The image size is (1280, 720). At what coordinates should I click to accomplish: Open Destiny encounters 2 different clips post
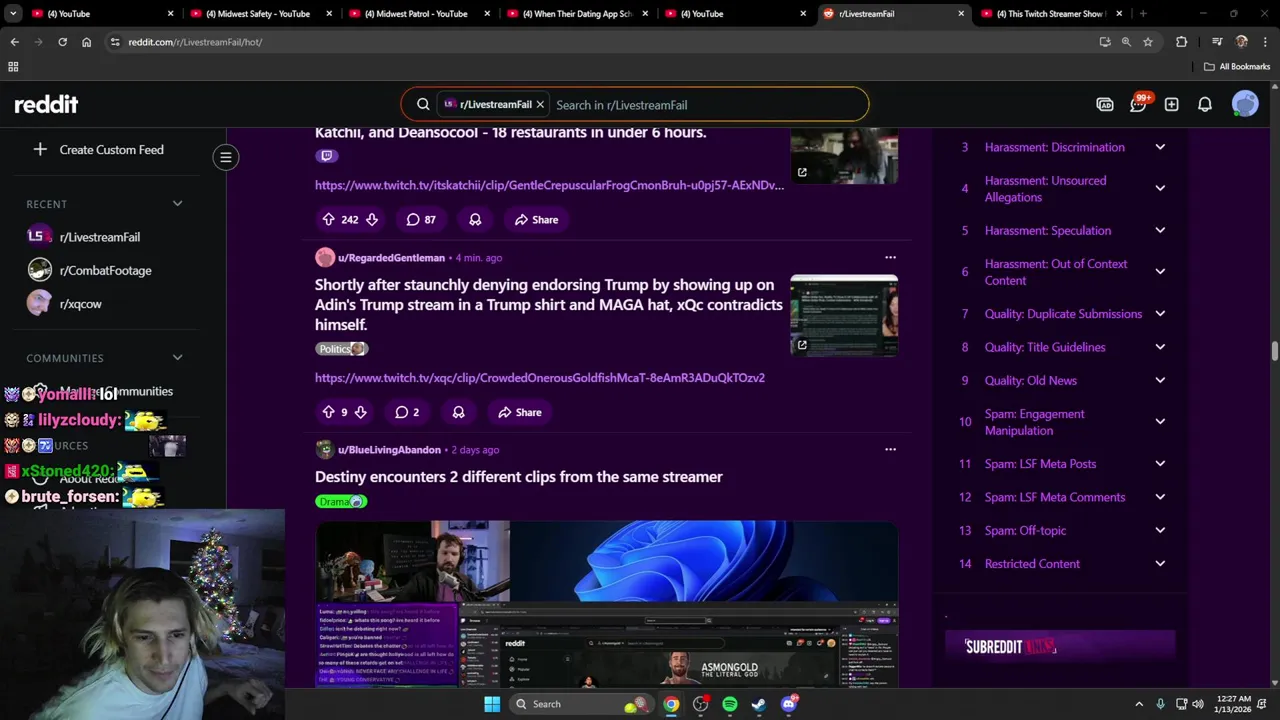click(x=518, y=477)
